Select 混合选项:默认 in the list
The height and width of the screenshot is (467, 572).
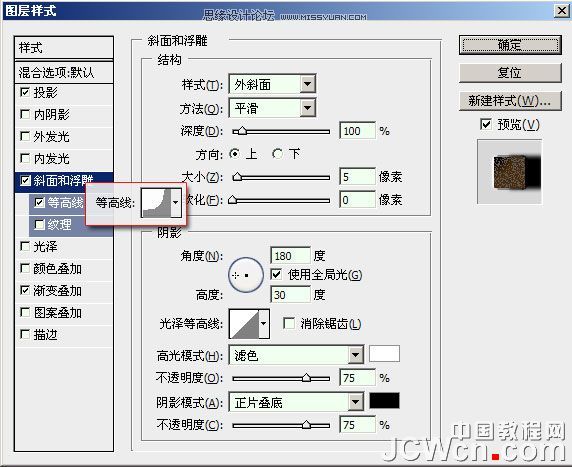pyautogui.click(x=64, y=72)
